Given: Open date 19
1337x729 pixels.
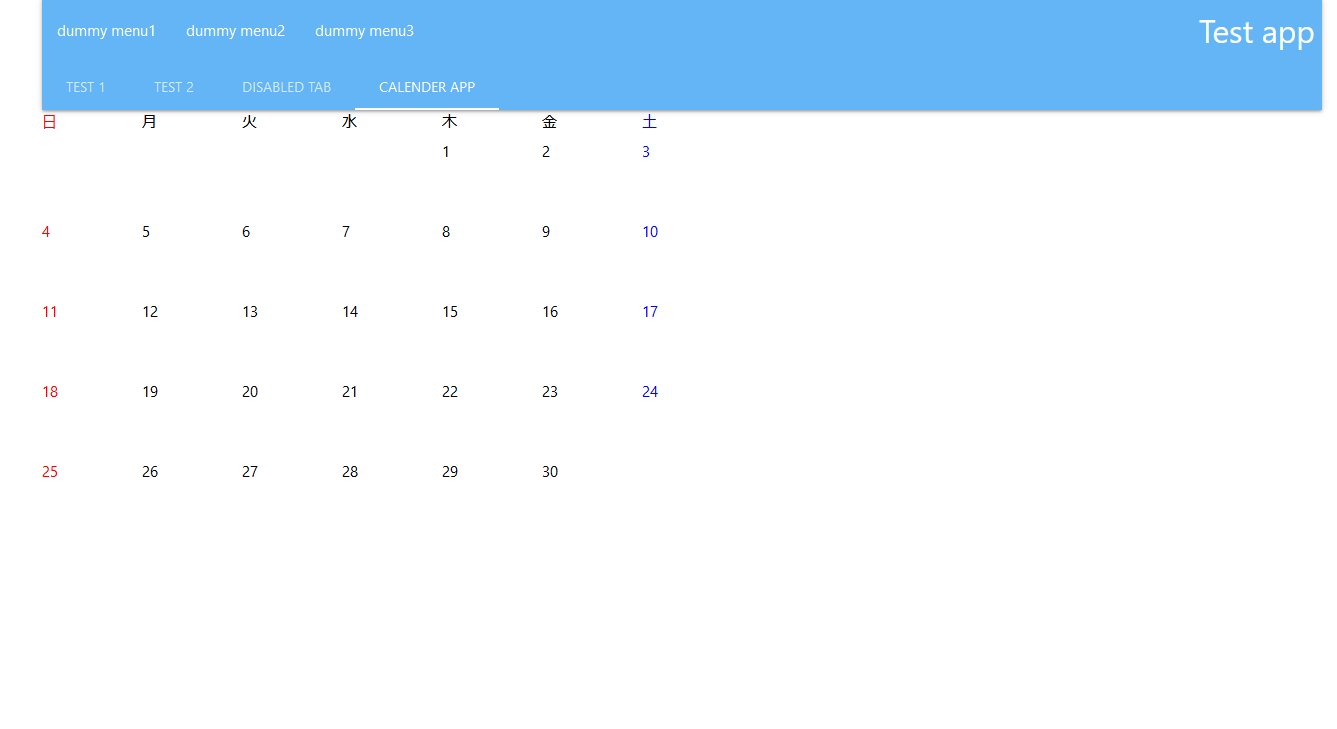Looking at the screenshot, I should [150, 392].
